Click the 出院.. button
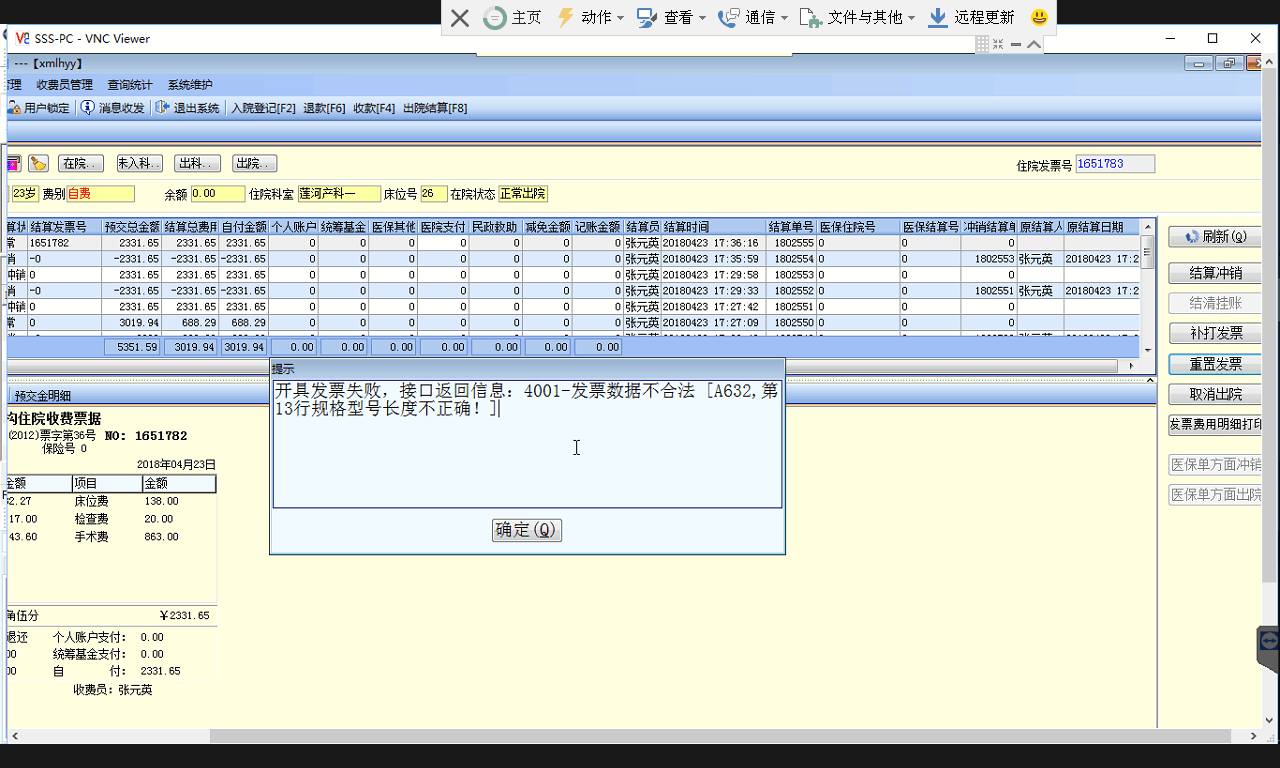 254,163
